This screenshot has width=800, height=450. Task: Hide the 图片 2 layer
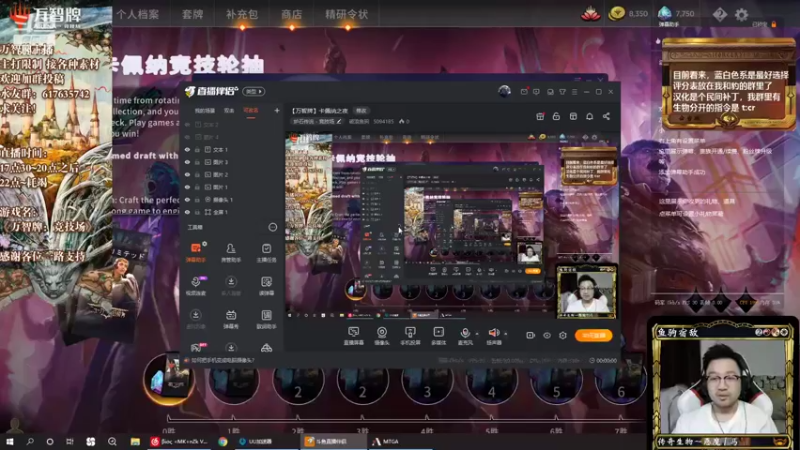(187, 174)
